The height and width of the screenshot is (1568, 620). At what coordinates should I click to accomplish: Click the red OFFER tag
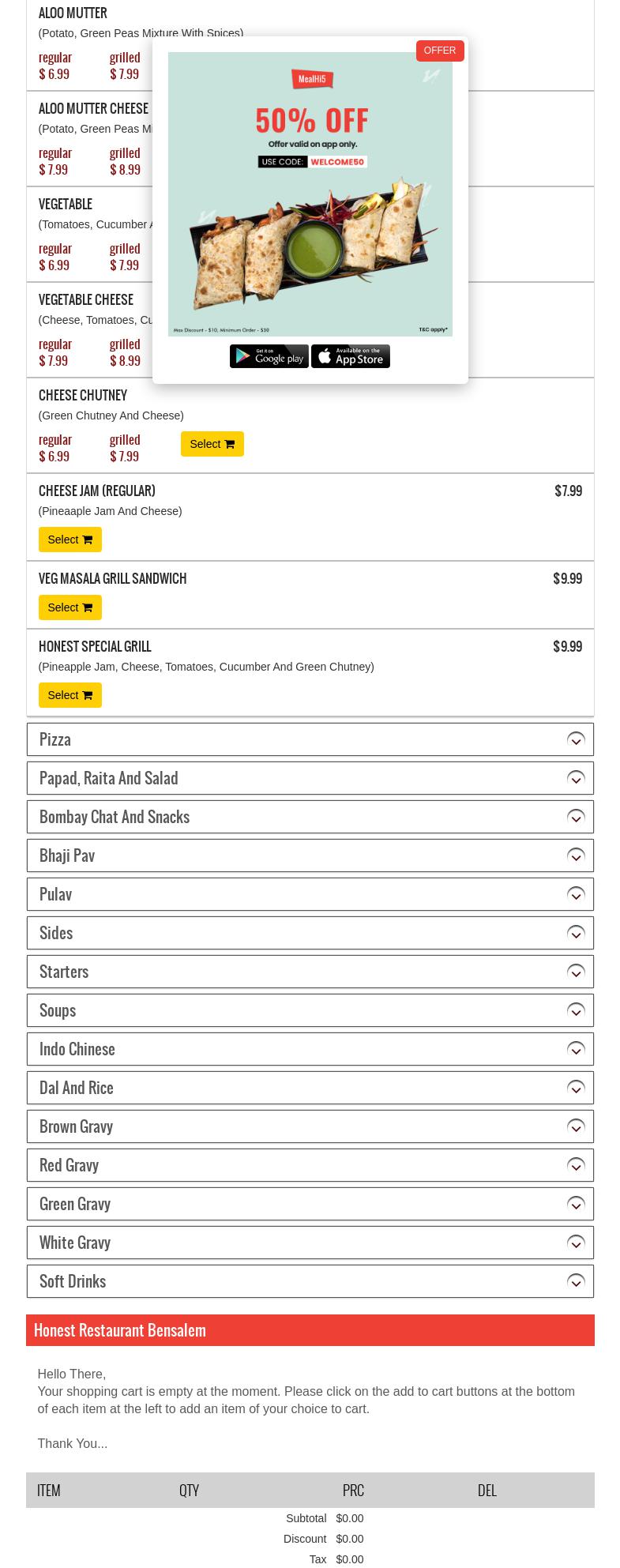pyautogui.click(x=440, y=51)
